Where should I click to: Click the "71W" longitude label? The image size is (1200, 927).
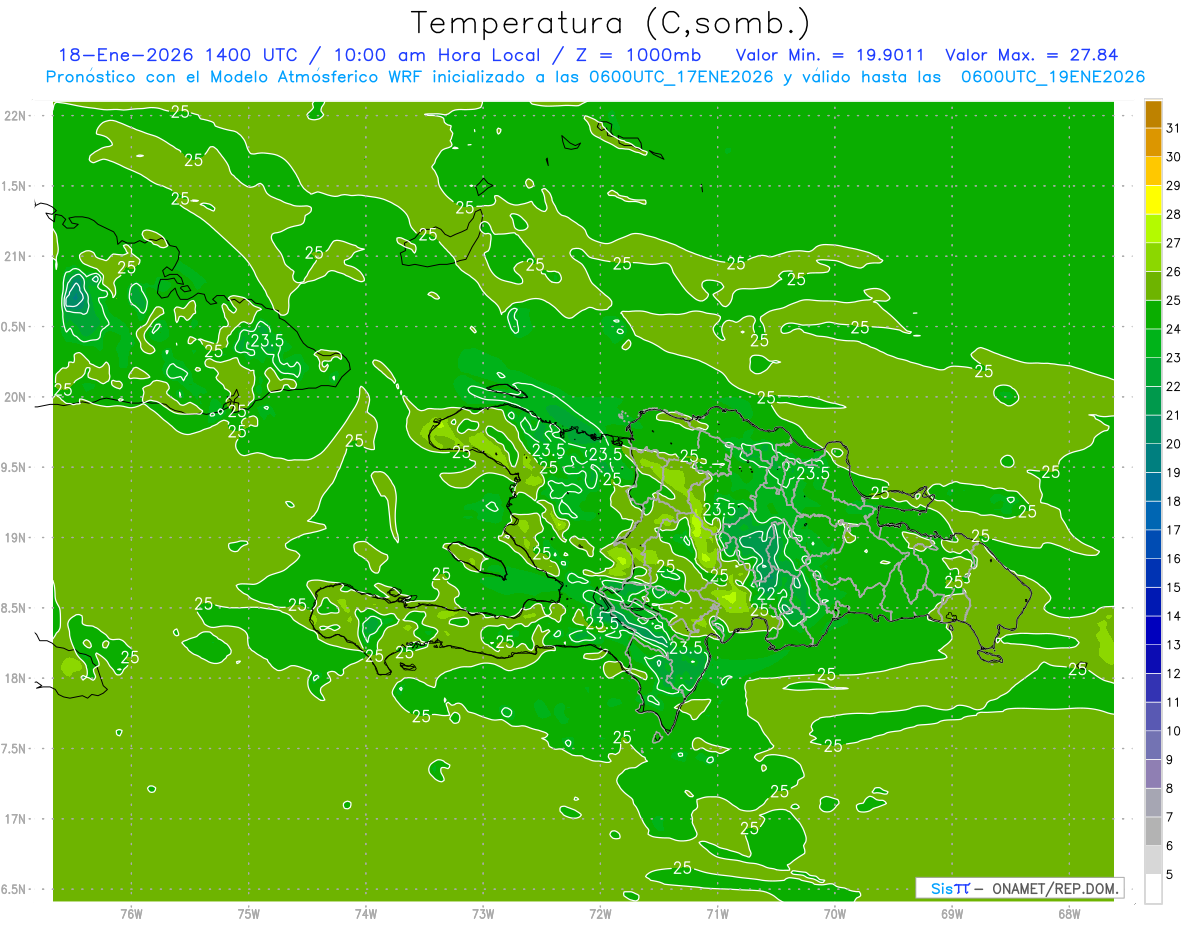(717, 913)
